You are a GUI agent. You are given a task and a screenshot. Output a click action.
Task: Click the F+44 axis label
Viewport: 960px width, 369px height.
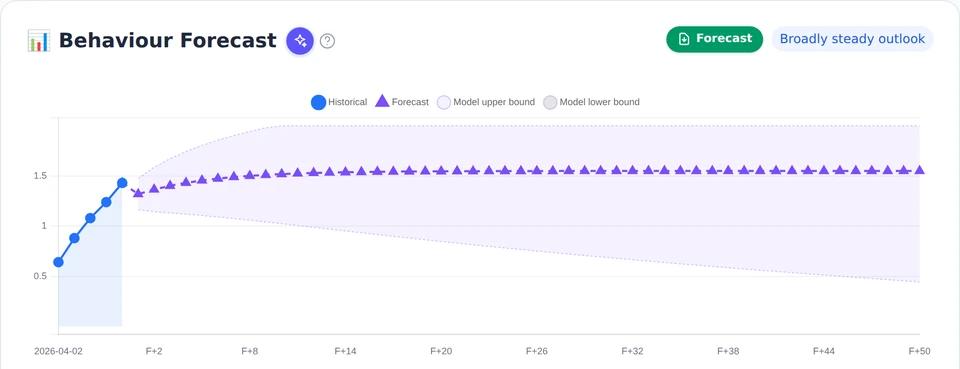[824, 351]
